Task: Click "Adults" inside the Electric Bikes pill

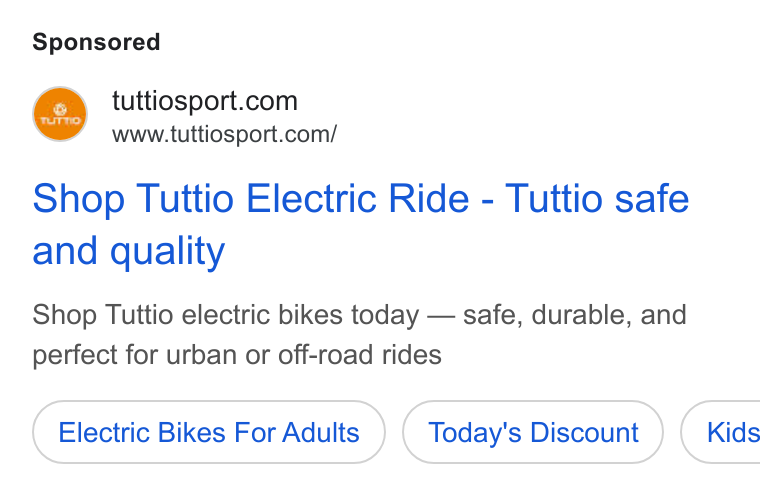Action: (321, 432)
